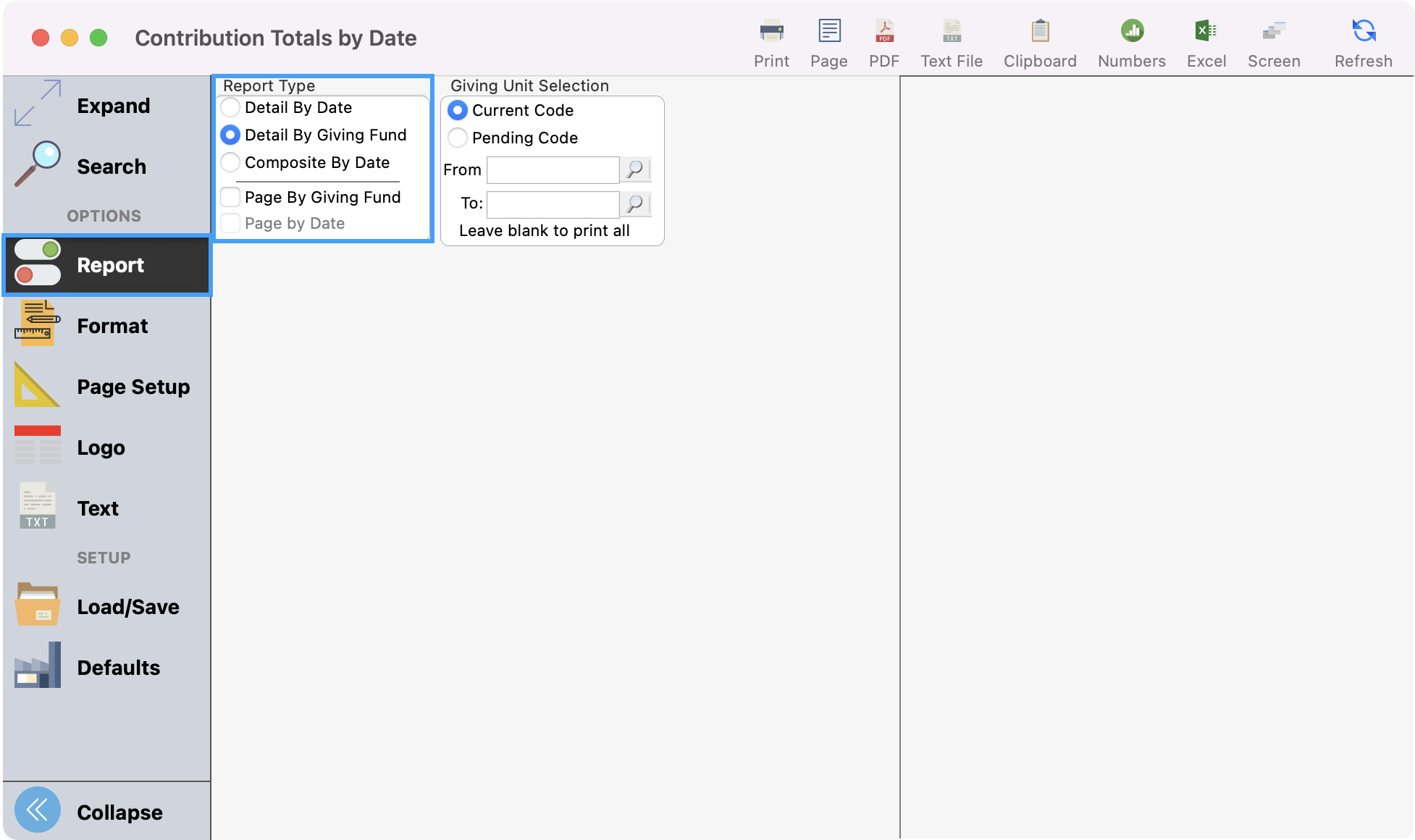Viewport: 1415px width, 840px height.
Task: Select the Detail By Date report type
Action: [x=230, y=107]
